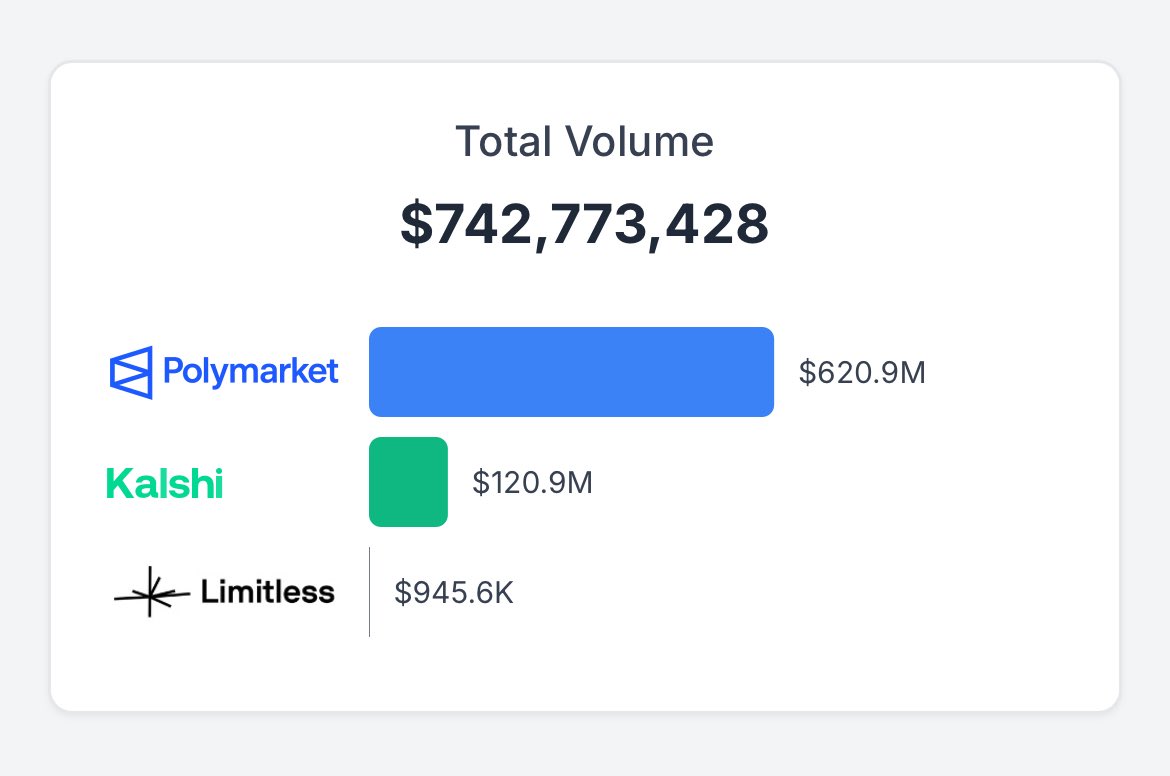Click the blue Polymarket volume bar
The image size is (1170, 776).
pyautogui.click(x=572, y=372)
